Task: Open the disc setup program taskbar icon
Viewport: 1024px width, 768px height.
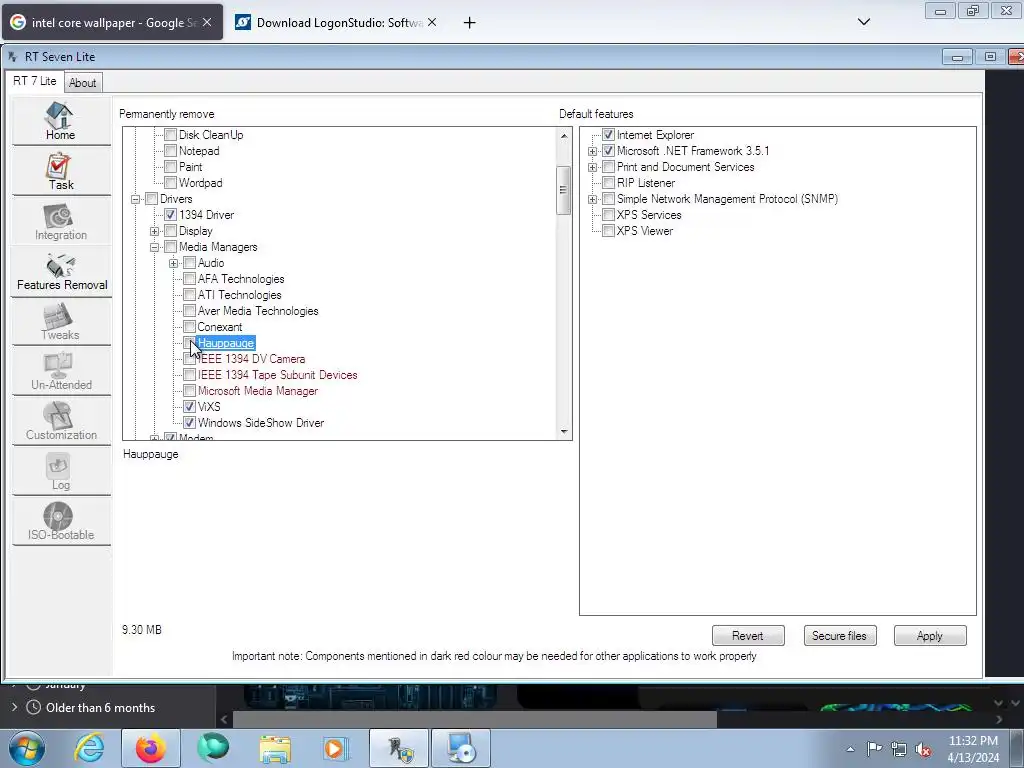Action: point(461,748)
